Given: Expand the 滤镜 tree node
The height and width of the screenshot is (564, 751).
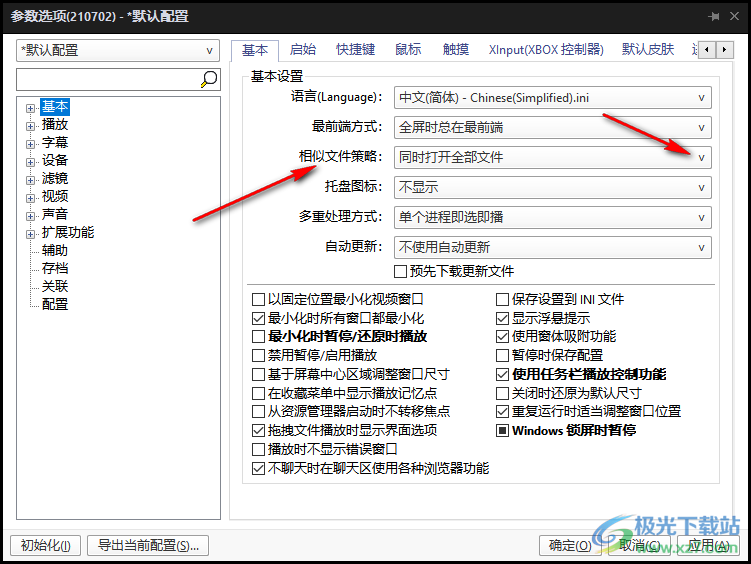Looking at the screenshot, I should [x=31, y=180].
